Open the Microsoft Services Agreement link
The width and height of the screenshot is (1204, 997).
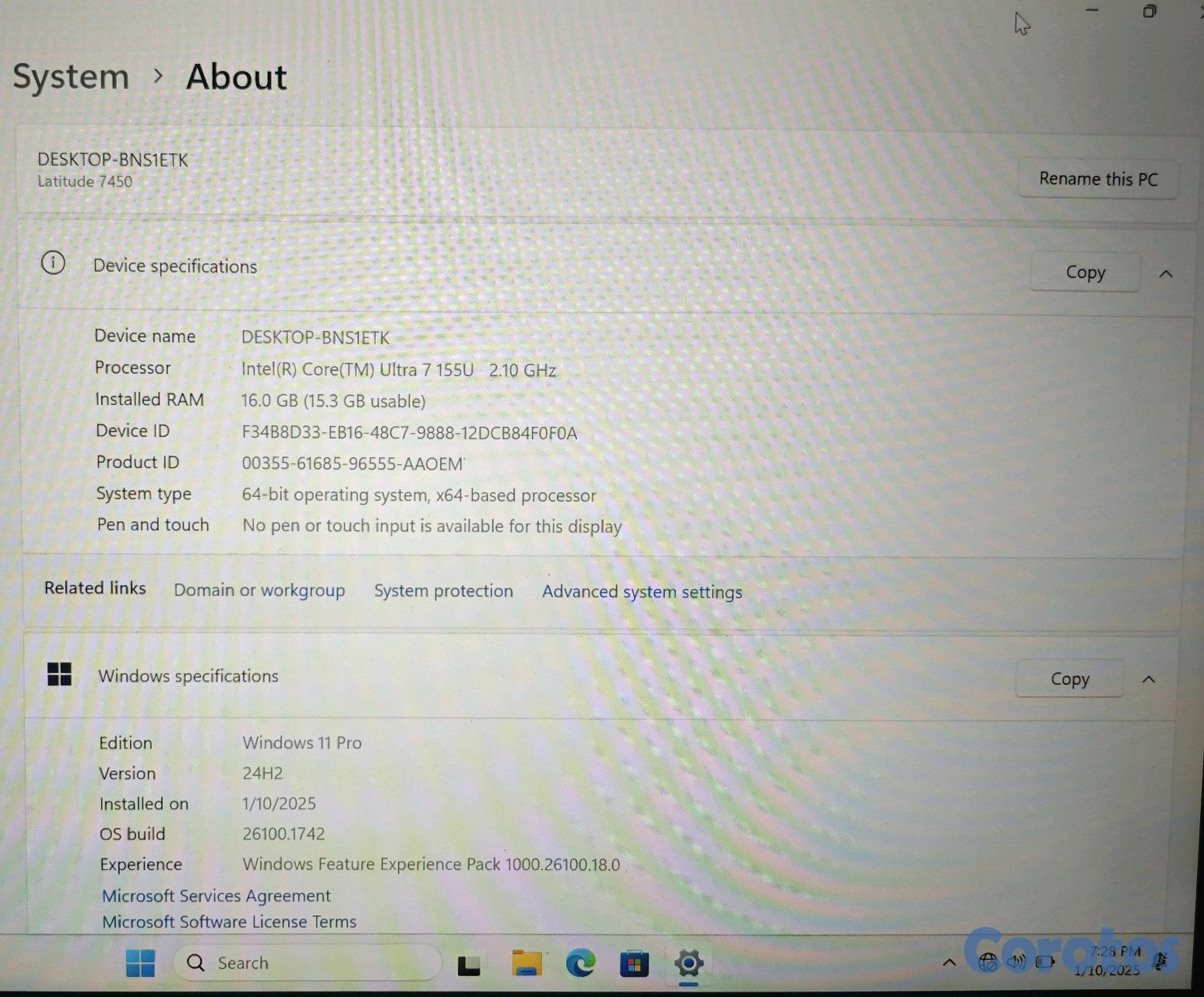point(217,896)
